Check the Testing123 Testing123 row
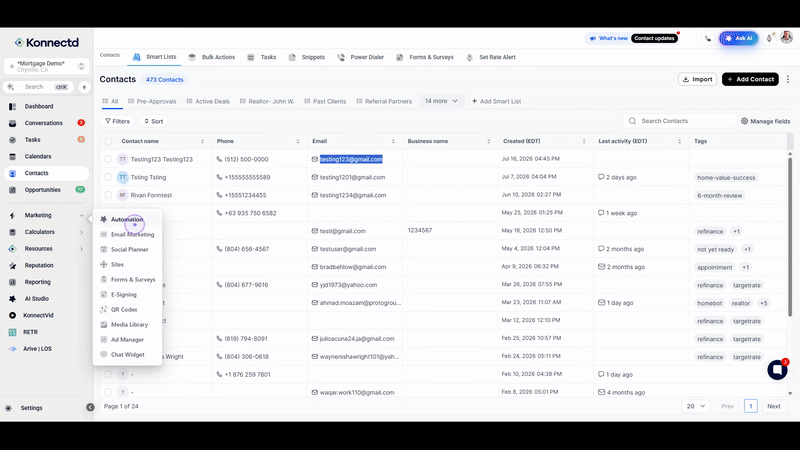Screen dimensions: 800x450 108,159
